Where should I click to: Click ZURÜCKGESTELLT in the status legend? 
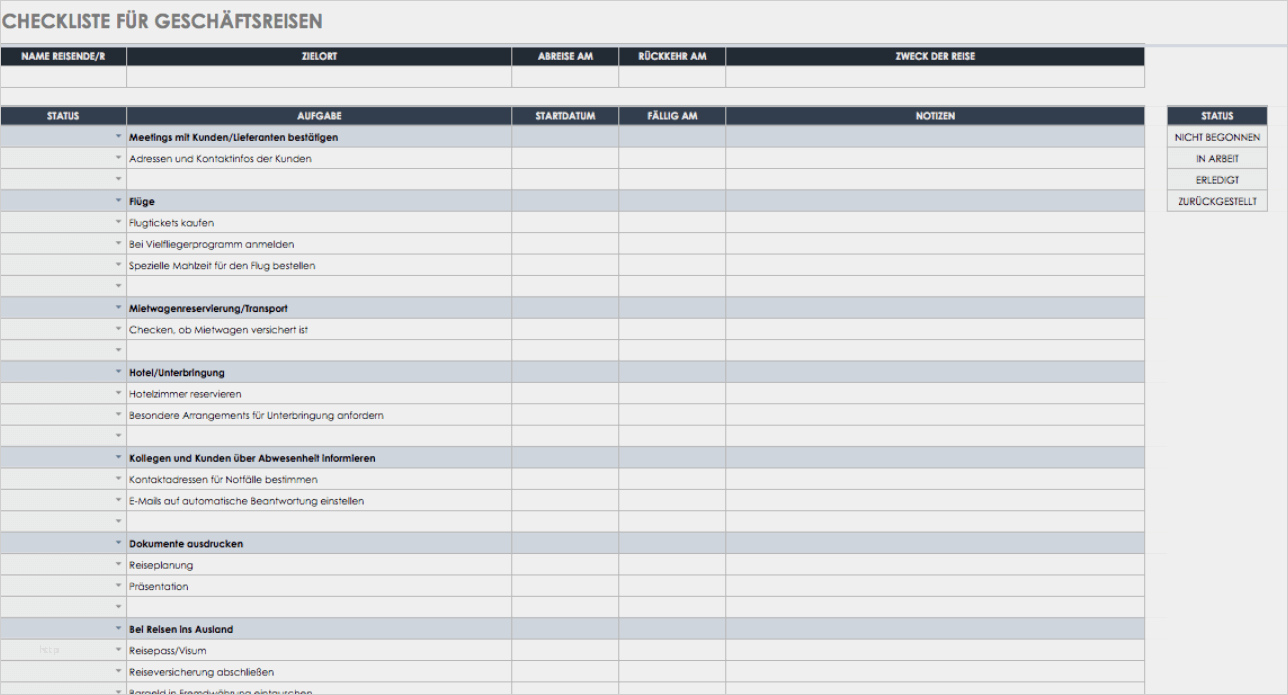[x=1217, y=202]
